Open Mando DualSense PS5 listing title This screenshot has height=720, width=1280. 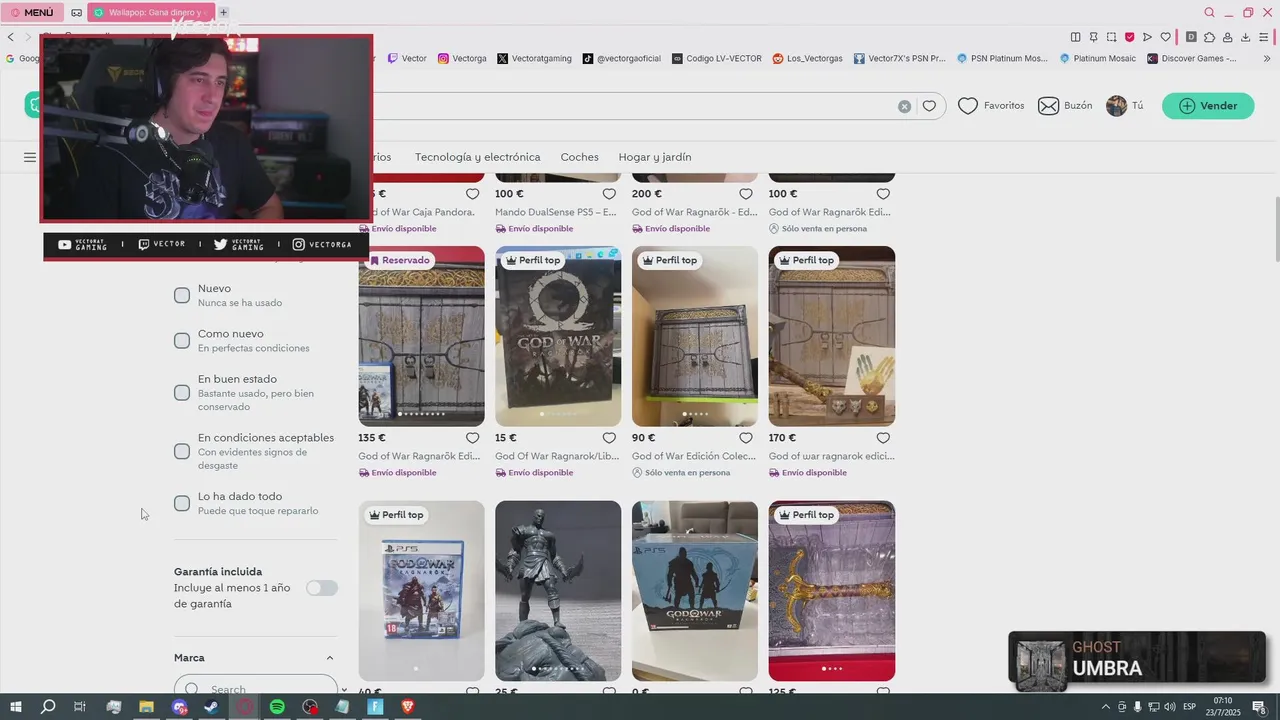tap(556, 212)
